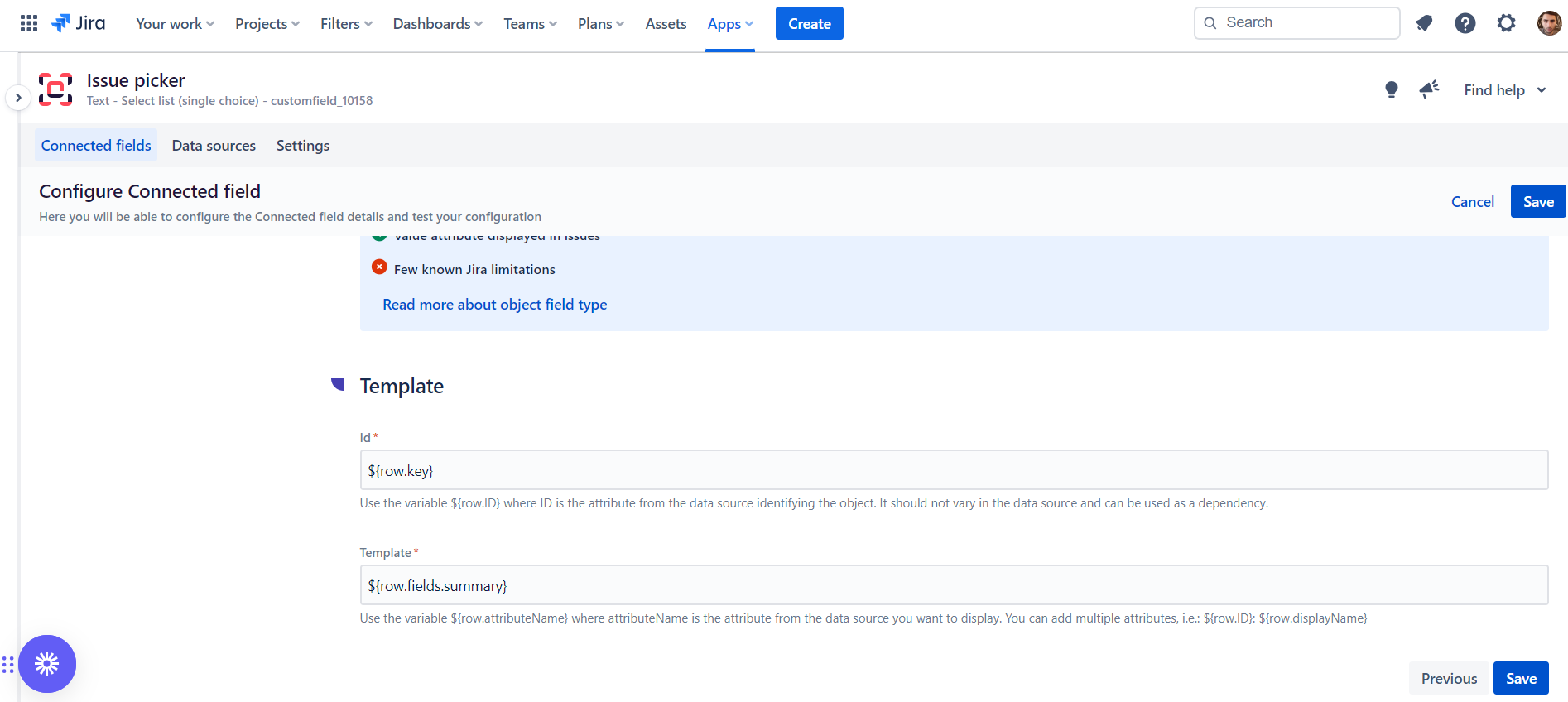Click the user profile avatar
The width and height of the screenshot is (1568, 702).
1548,23
